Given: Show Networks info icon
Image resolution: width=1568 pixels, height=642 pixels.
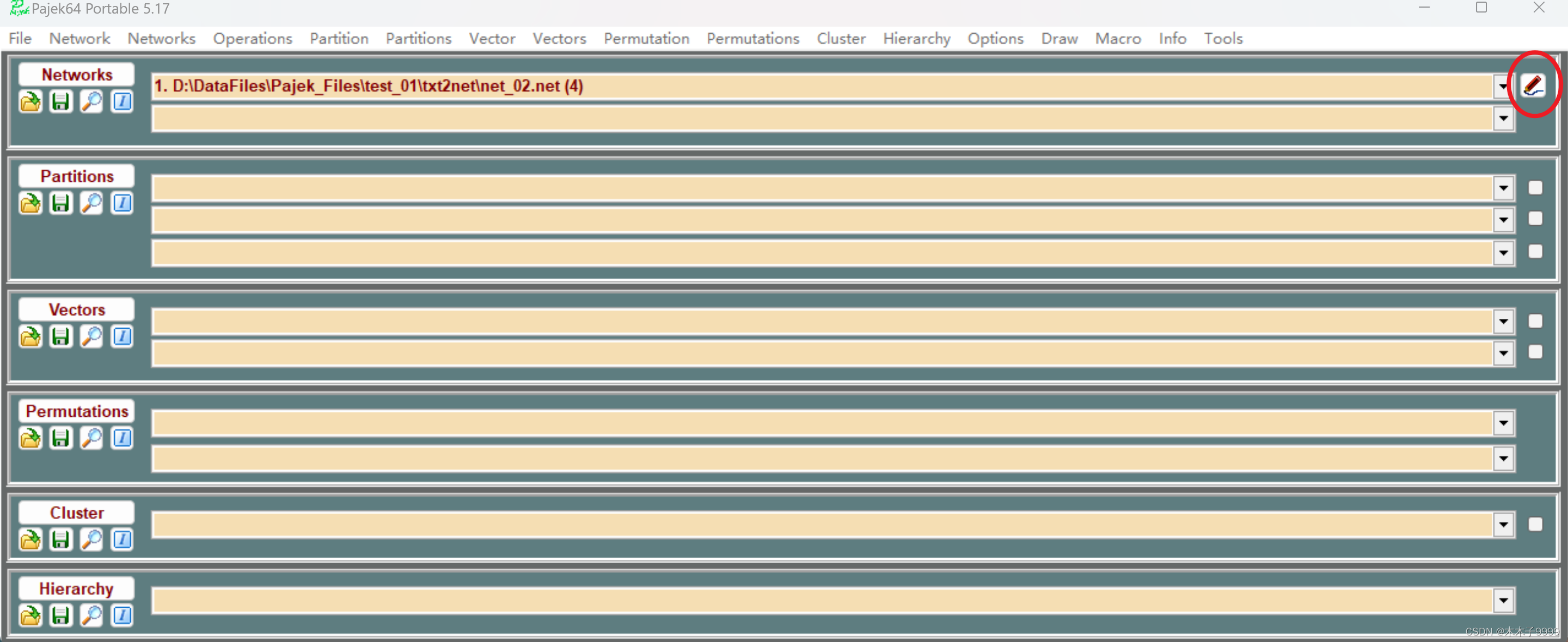Looking at the screenshot, I should 122,102.
